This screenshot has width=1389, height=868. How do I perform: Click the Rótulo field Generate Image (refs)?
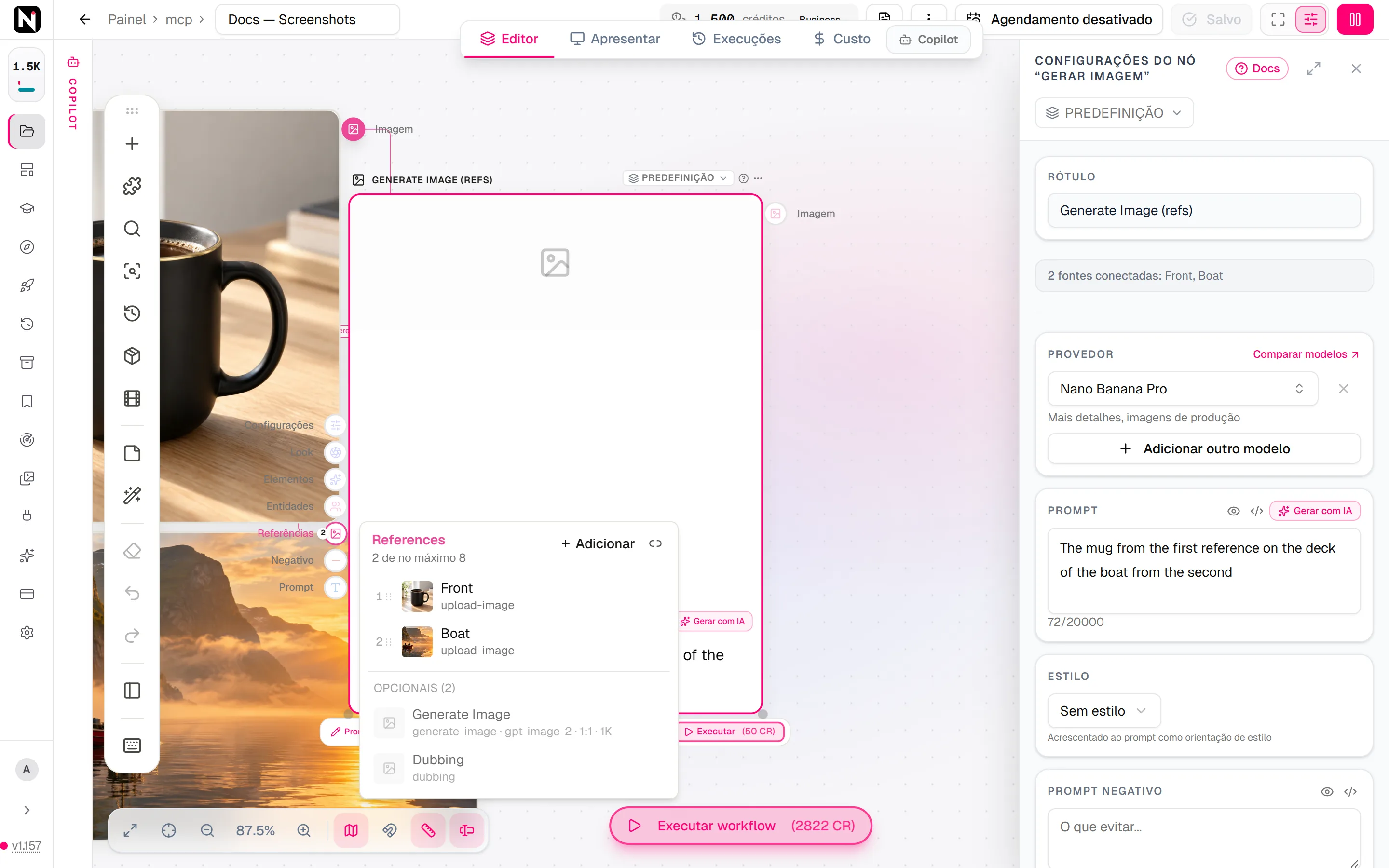click(x=1204, y=210)
